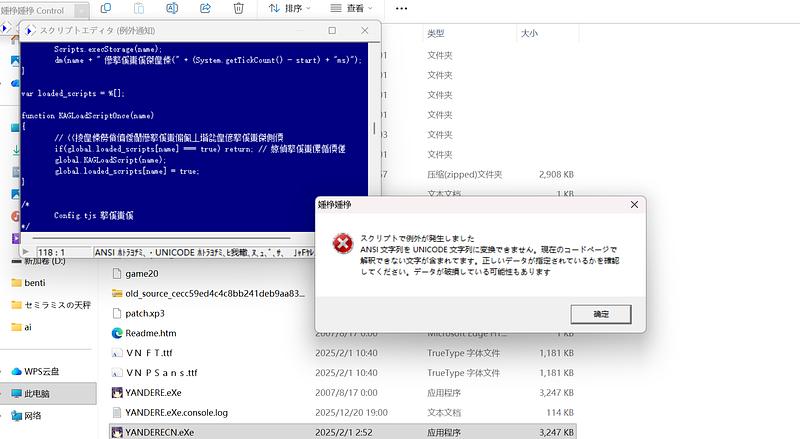Expand the WPS云盘 tree node
Viewport: 800px width, 439px height.
click(5, 371)
